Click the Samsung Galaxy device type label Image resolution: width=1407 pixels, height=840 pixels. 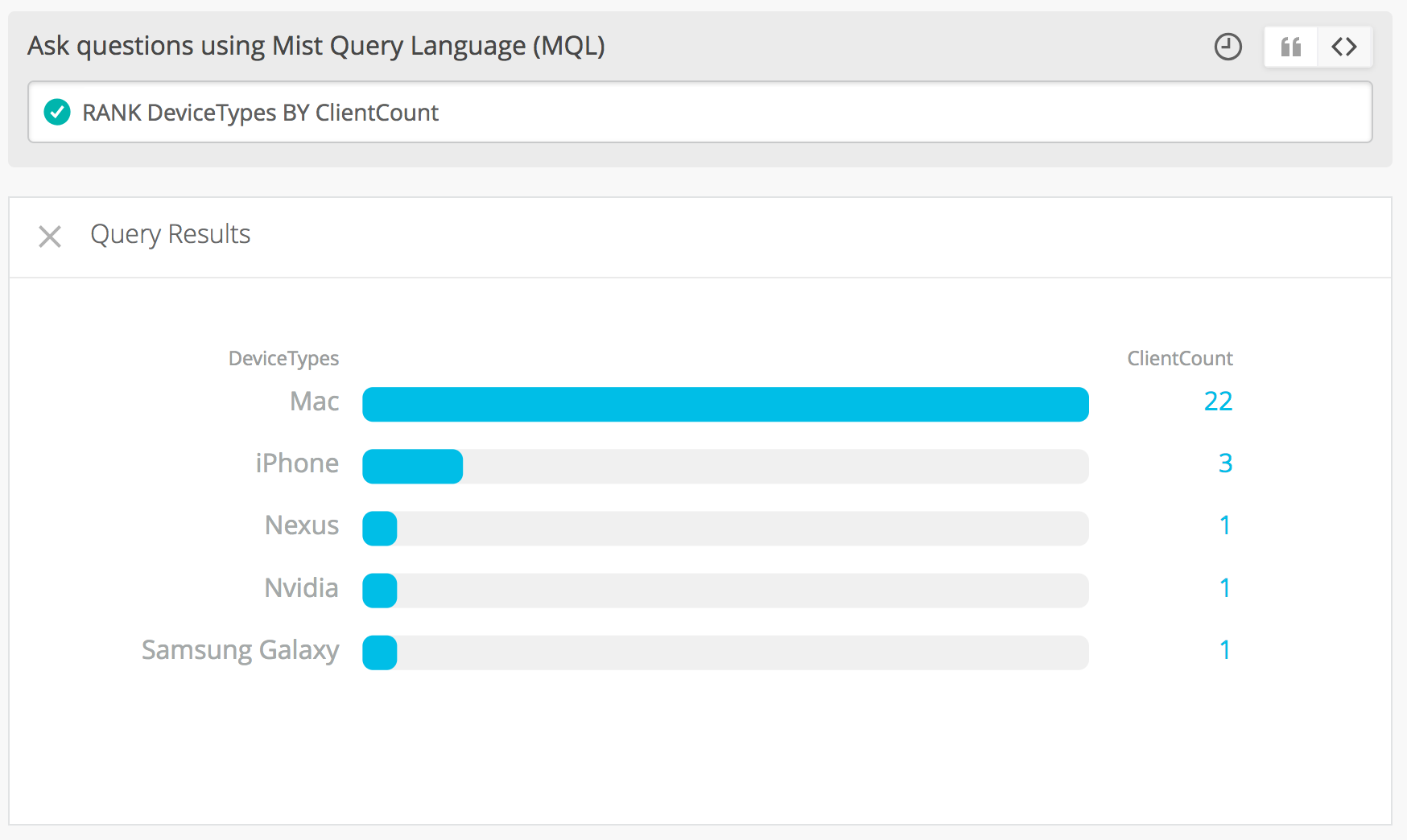coord(240,650)
